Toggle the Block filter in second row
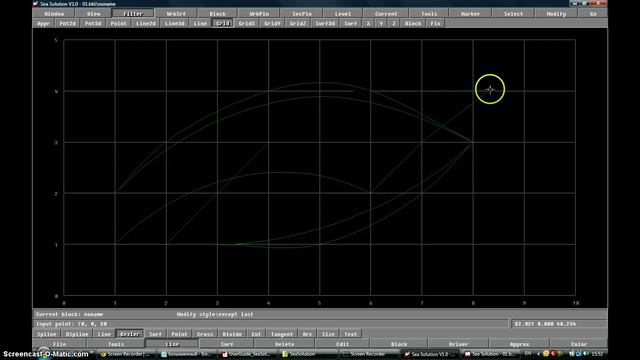This screenshot has height=360, width=640. tap(413, 23)
